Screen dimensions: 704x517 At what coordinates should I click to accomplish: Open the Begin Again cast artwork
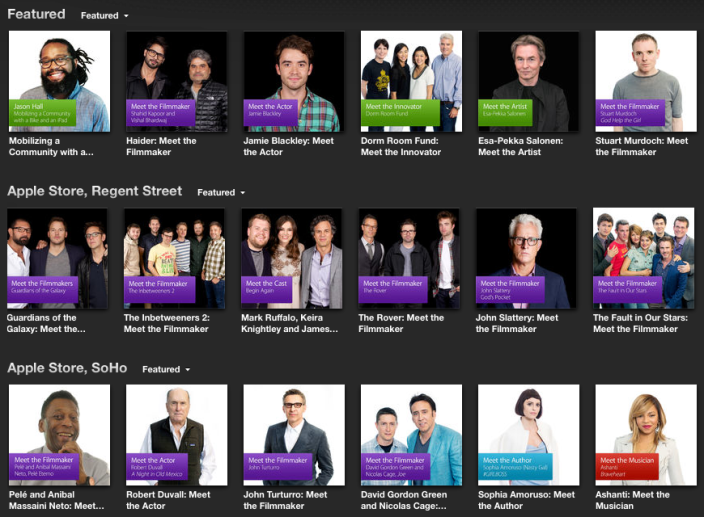[292, 258]
